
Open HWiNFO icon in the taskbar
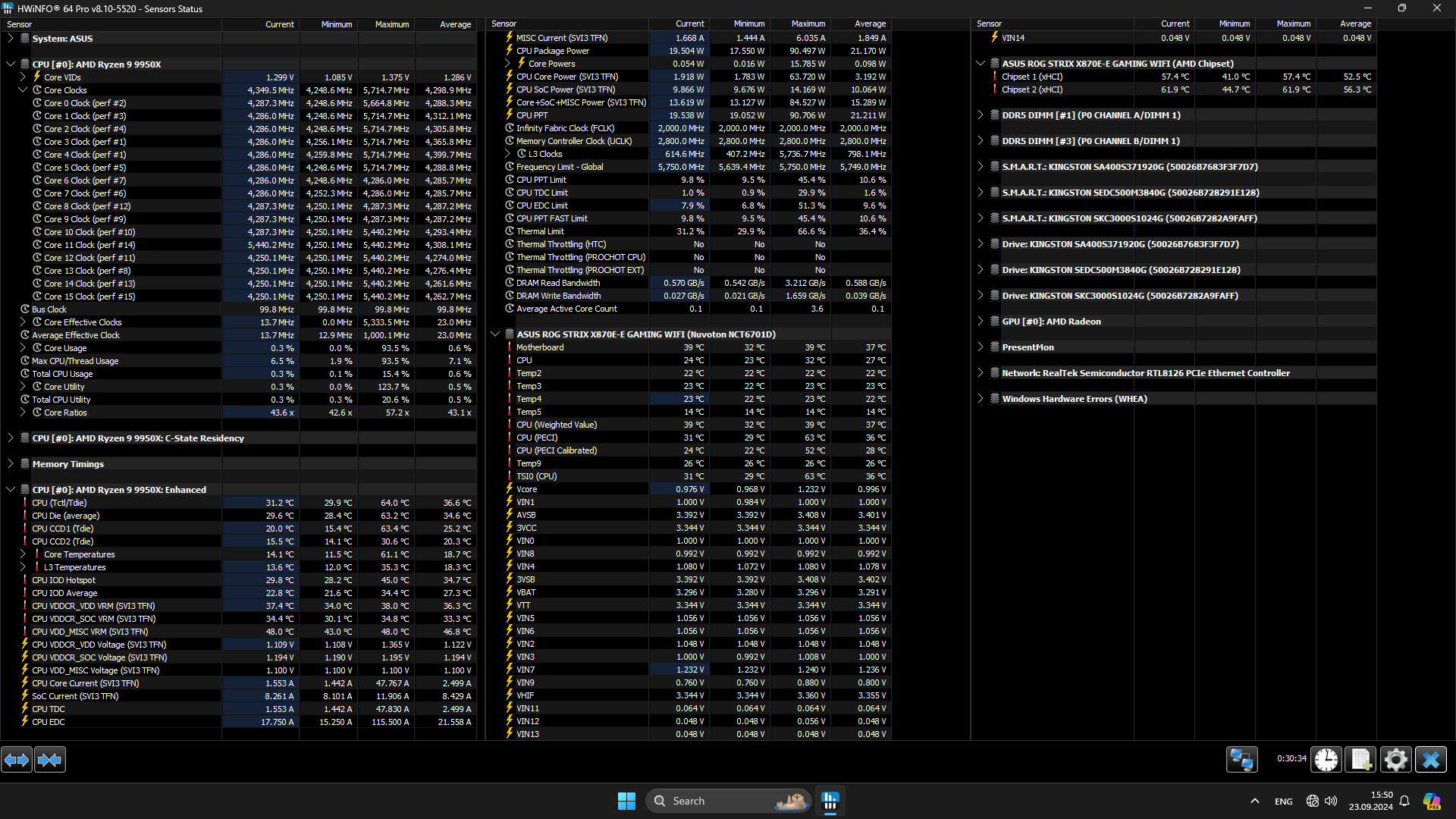(x=830, y=801)
